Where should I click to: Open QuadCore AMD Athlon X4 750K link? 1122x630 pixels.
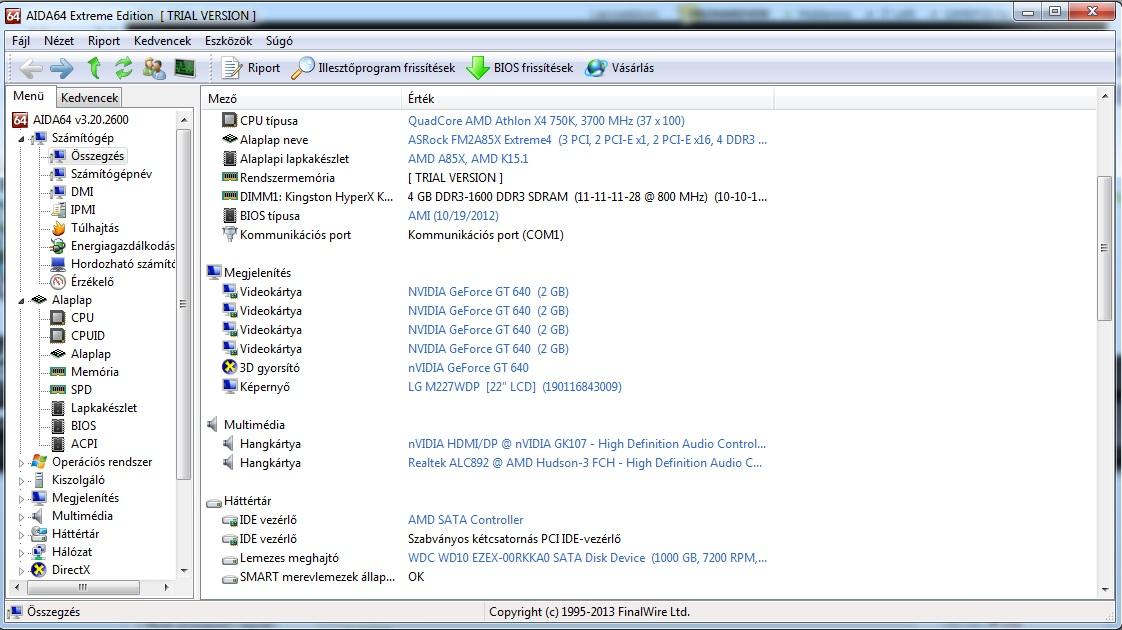546,120
